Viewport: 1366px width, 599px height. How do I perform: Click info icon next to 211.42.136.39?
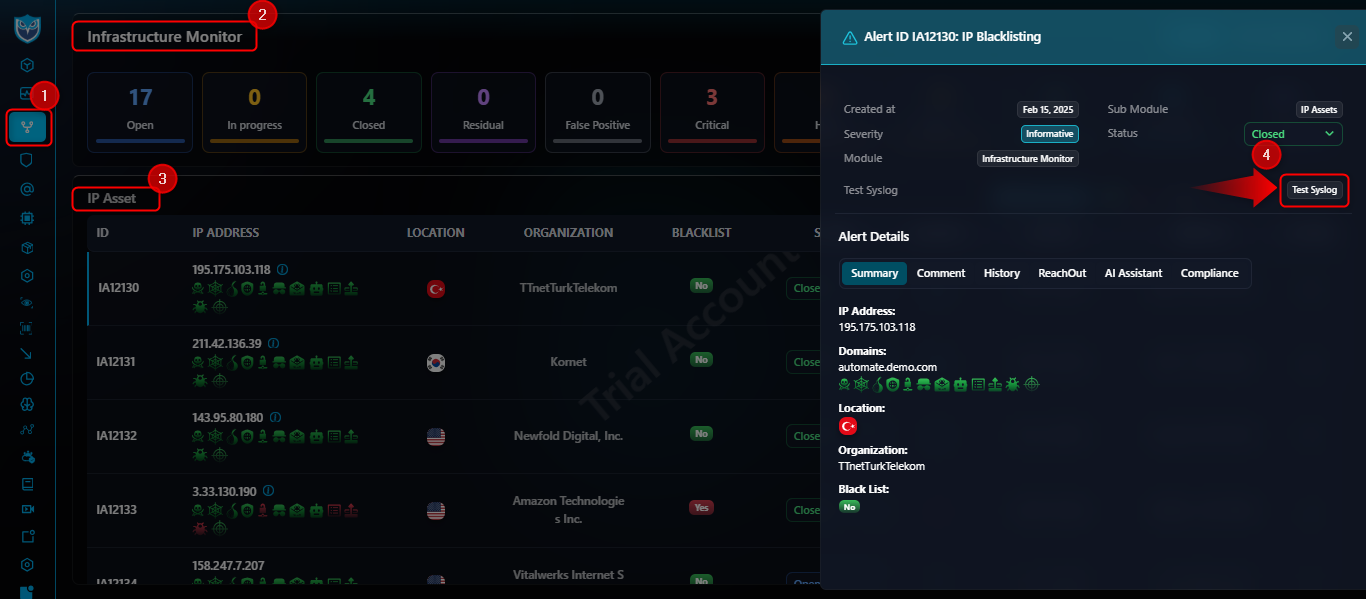[x=272, y=344]
